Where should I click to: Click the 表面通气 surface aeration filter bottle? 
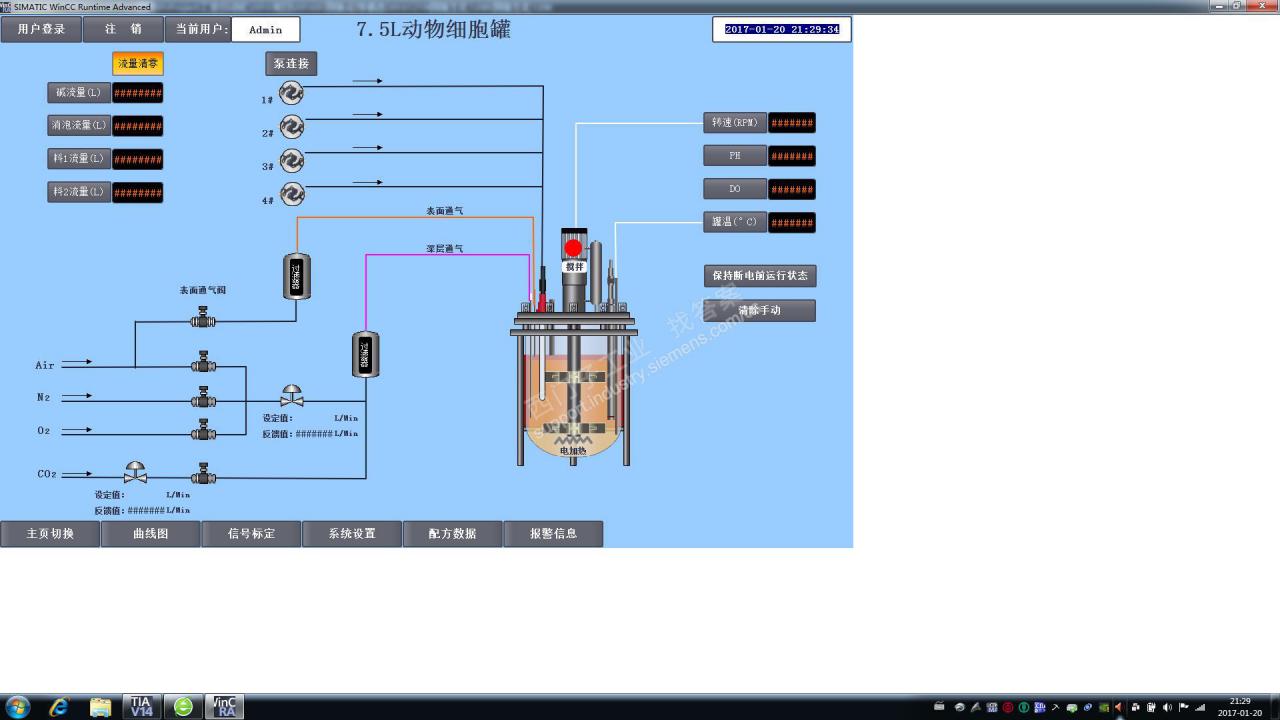[295, 276]
